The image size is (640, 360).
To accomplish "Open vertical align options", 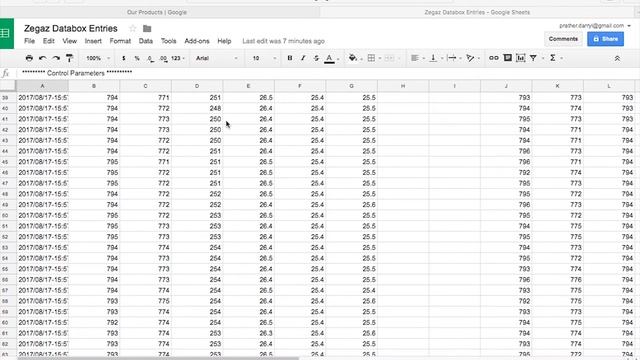I will pos(433,58).
